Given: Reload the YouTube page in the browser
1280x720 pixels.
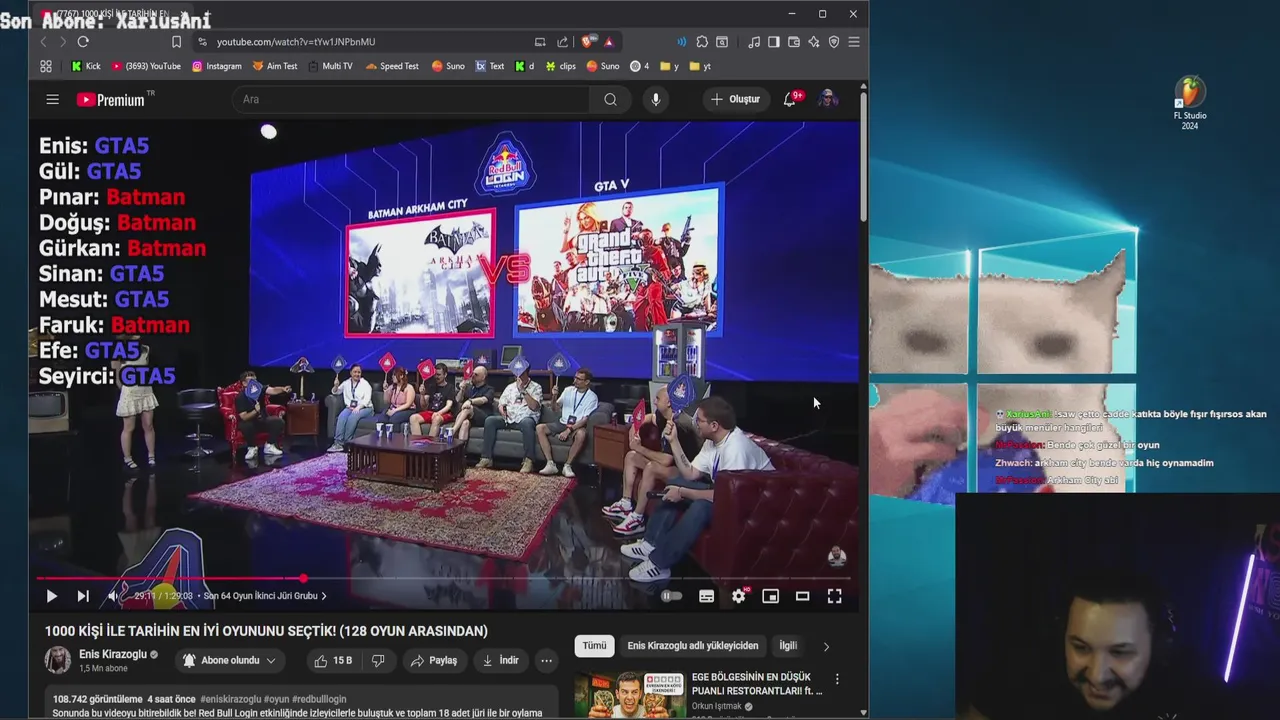Looking at the screenshot, I should tap(83, 42).
